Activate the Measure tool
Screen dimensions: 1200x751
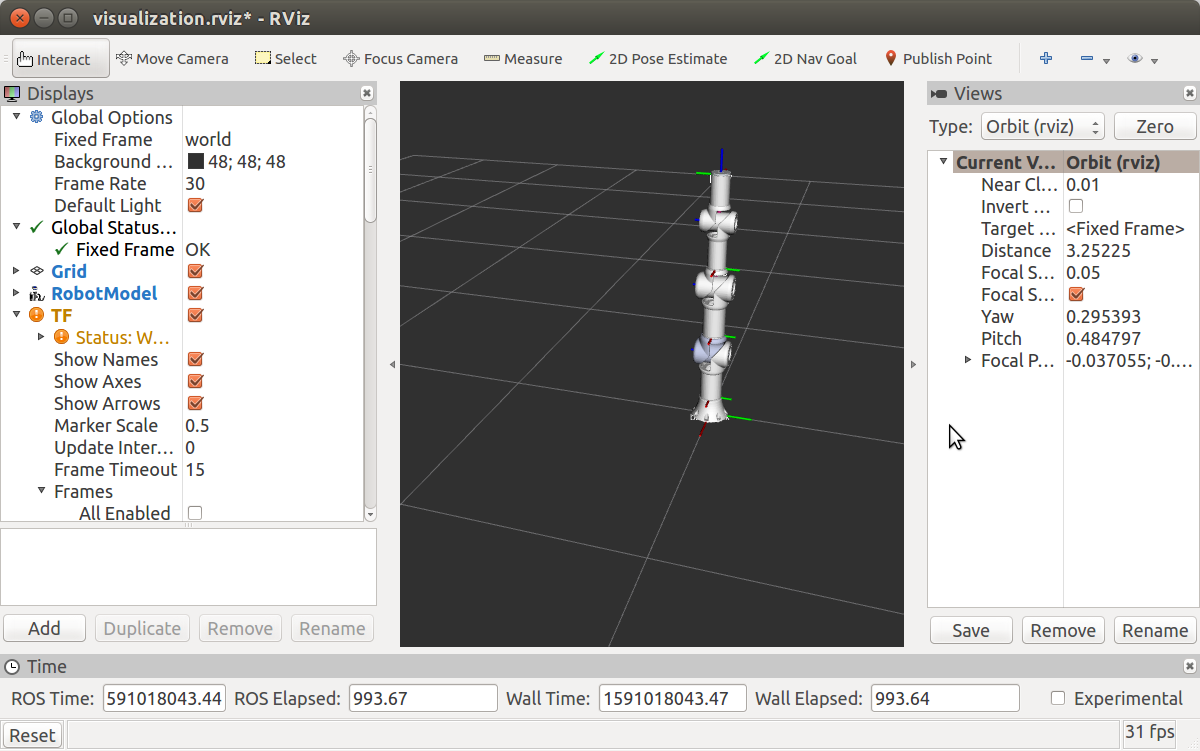[522, 58]
